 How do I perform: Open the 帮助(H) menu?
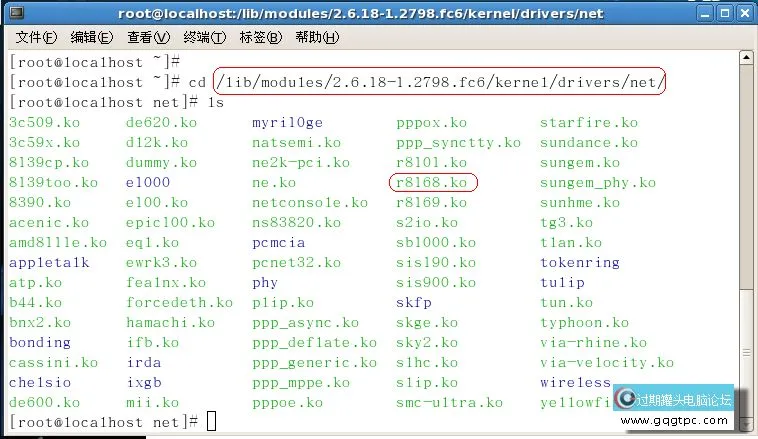click(x=317, y=37)
